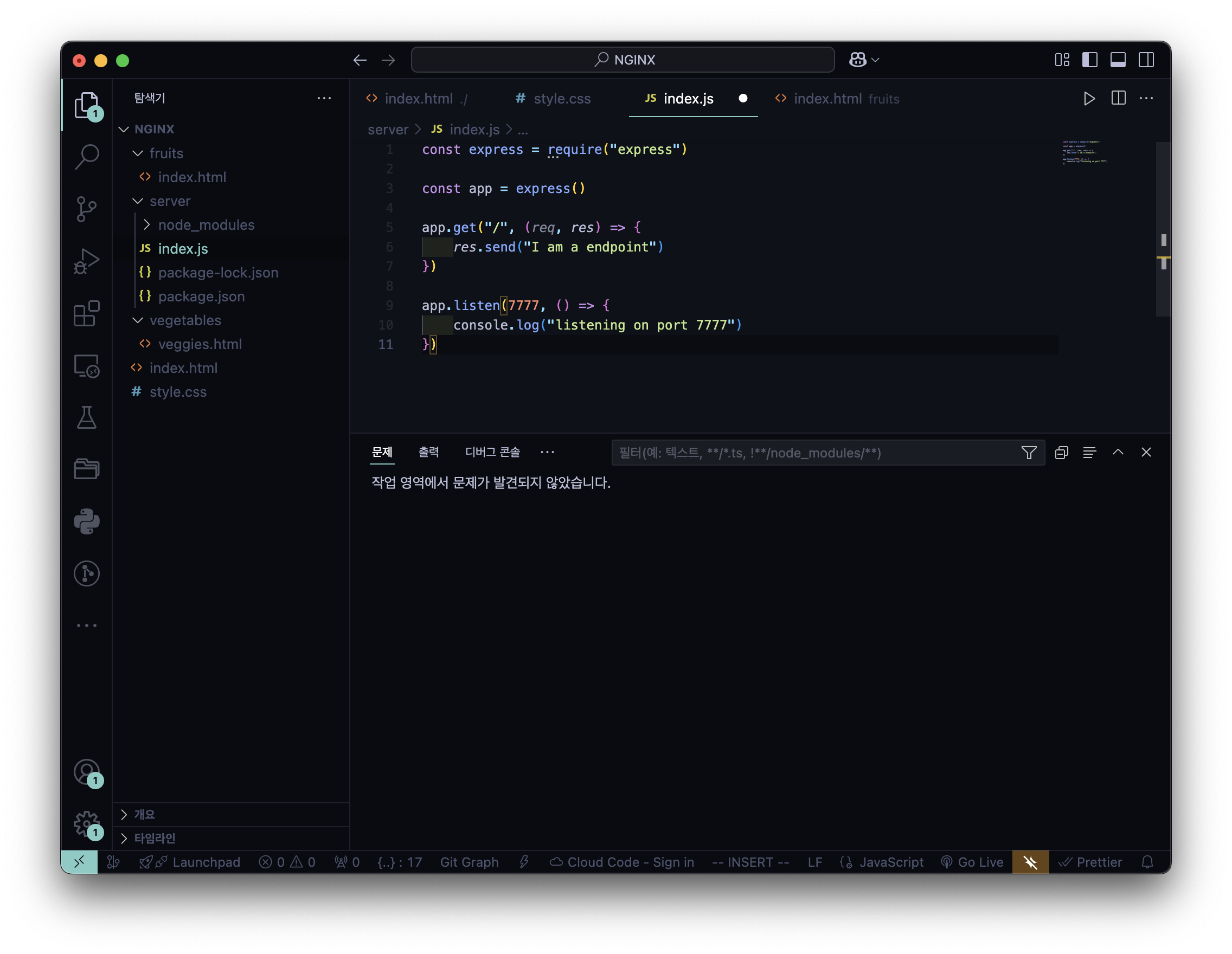Toggle the secondary sidebar visibility
1232x954 pixels.
click(x=1146, y=60)
